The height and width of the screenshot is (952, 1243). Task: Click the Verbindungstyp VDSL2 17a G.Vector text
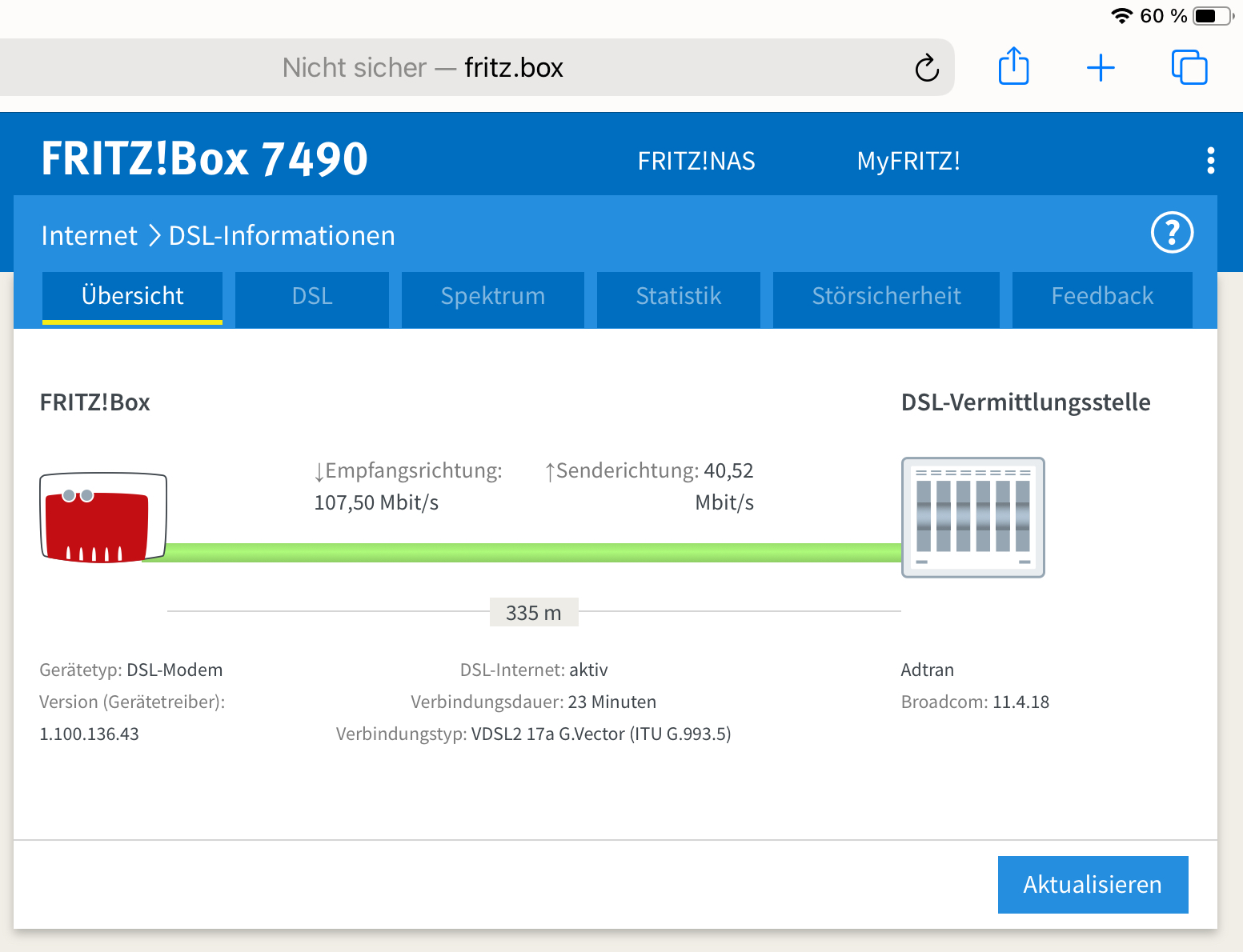533,734
